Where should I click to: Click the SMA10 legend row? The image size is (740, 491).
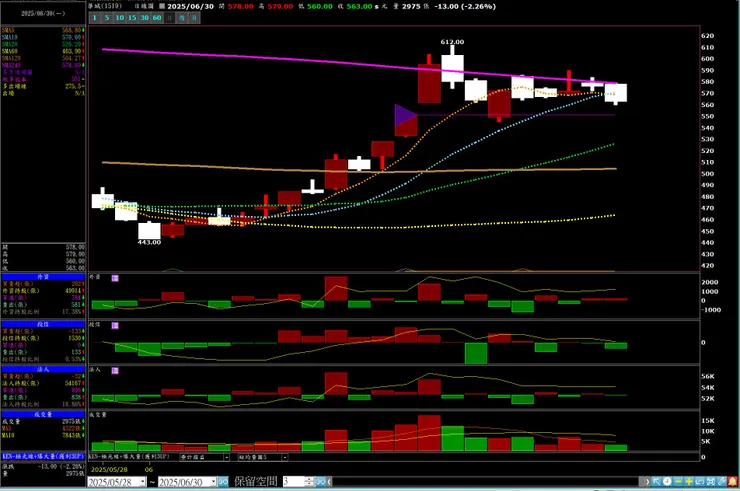pyautogui.click(x=43, y=37)
